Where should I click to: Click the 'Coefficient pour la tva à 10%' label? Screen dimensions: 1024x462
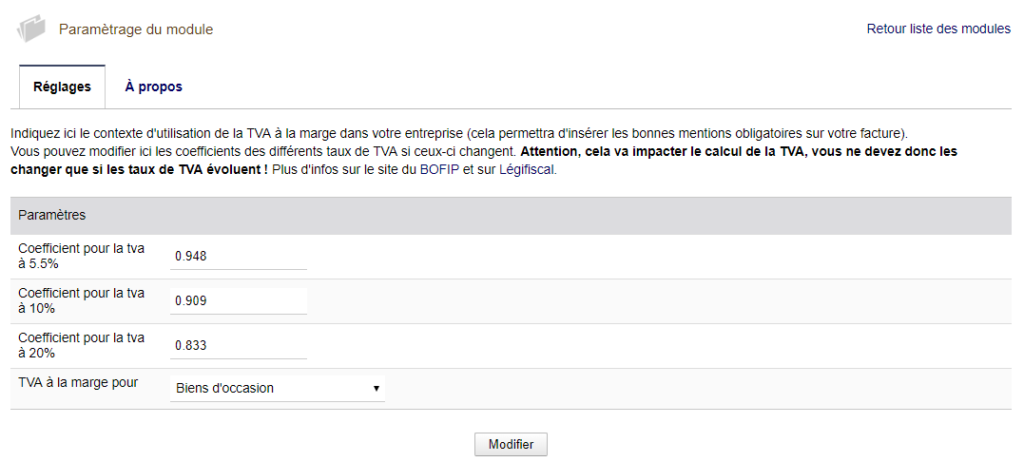click(82, 301)
